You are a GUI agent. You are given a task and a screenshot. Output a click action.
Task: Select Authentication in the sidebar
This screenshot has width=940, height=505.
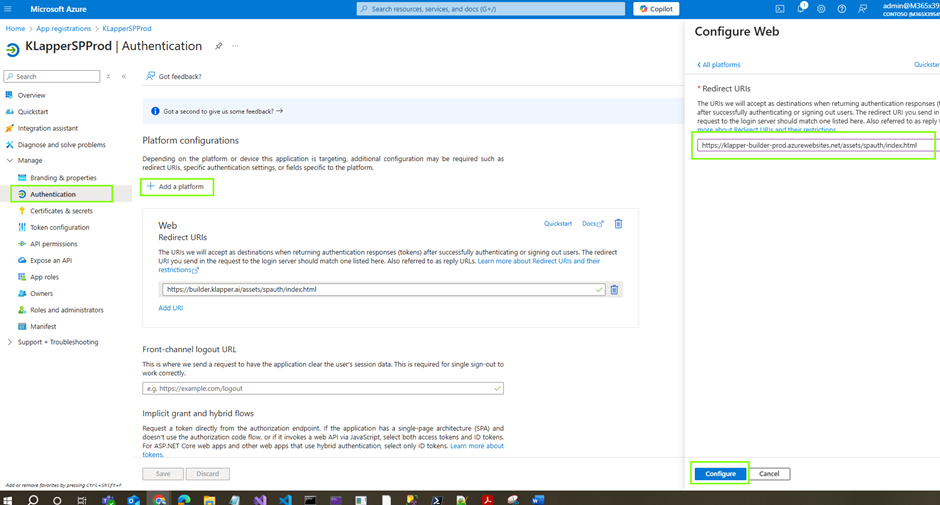[53, 194]
